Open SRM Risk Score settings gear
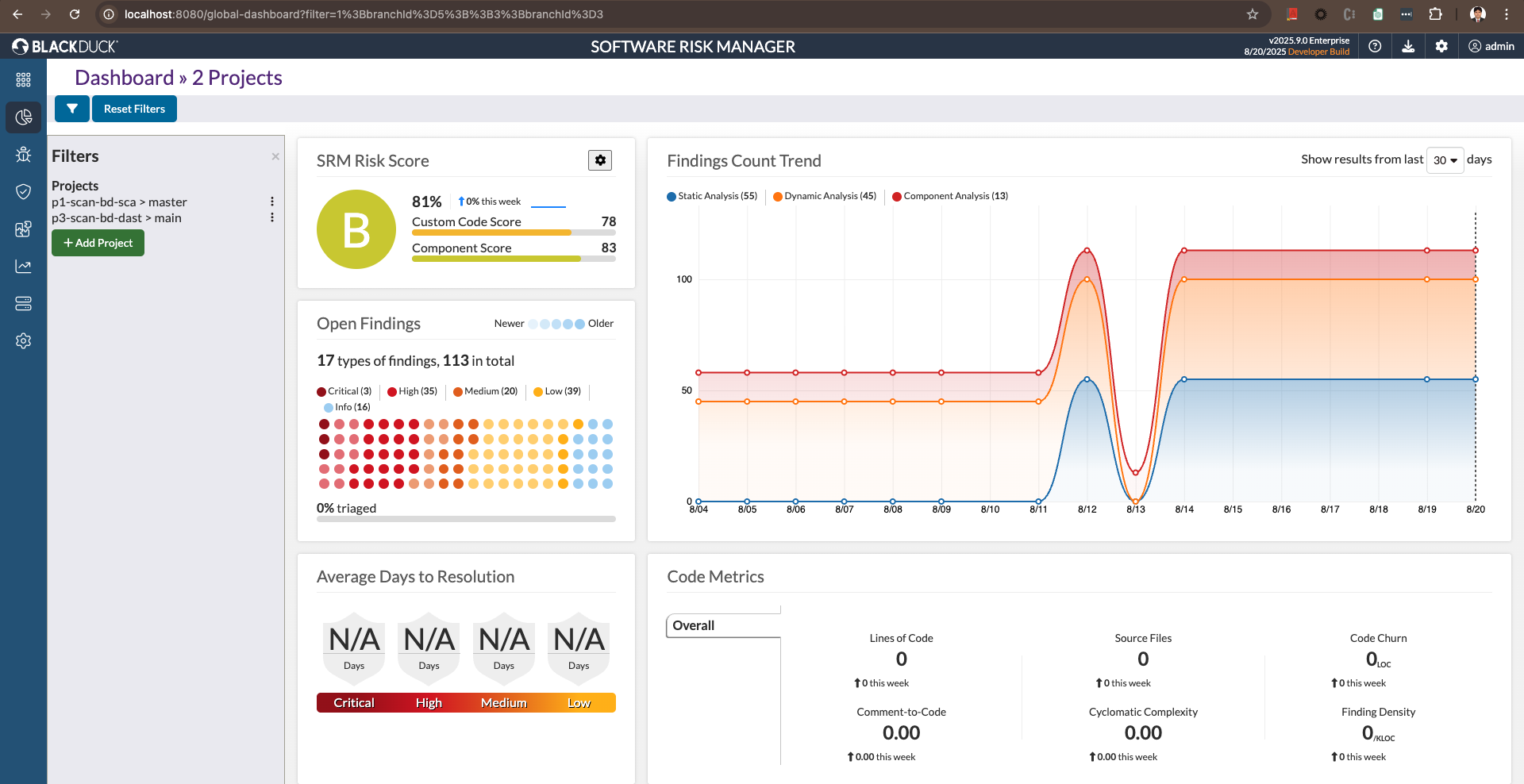 [x=600, y=160]
